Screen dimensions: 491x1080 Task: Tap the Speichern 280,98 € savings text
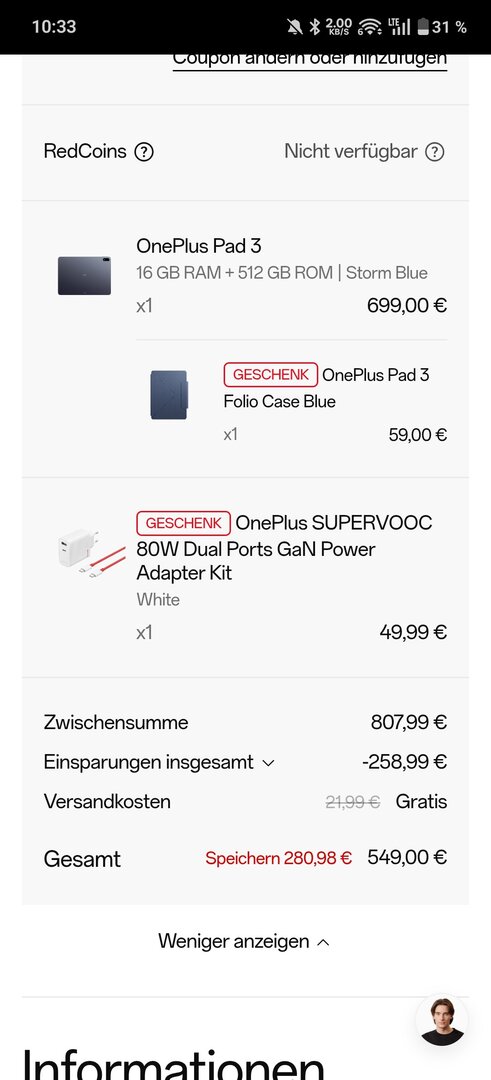tap(278, 858)
